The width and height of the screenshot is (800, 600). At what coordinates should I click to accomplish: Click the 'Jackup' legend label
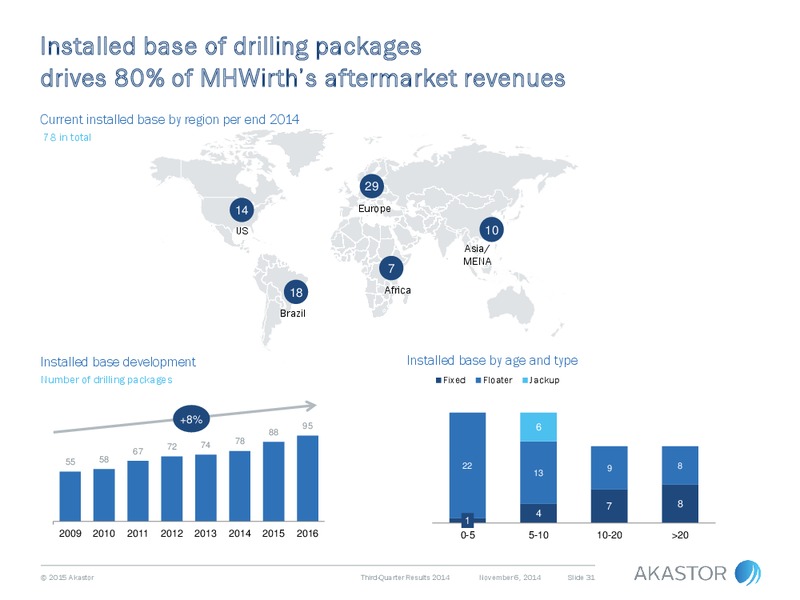click(x=544, y=380)
